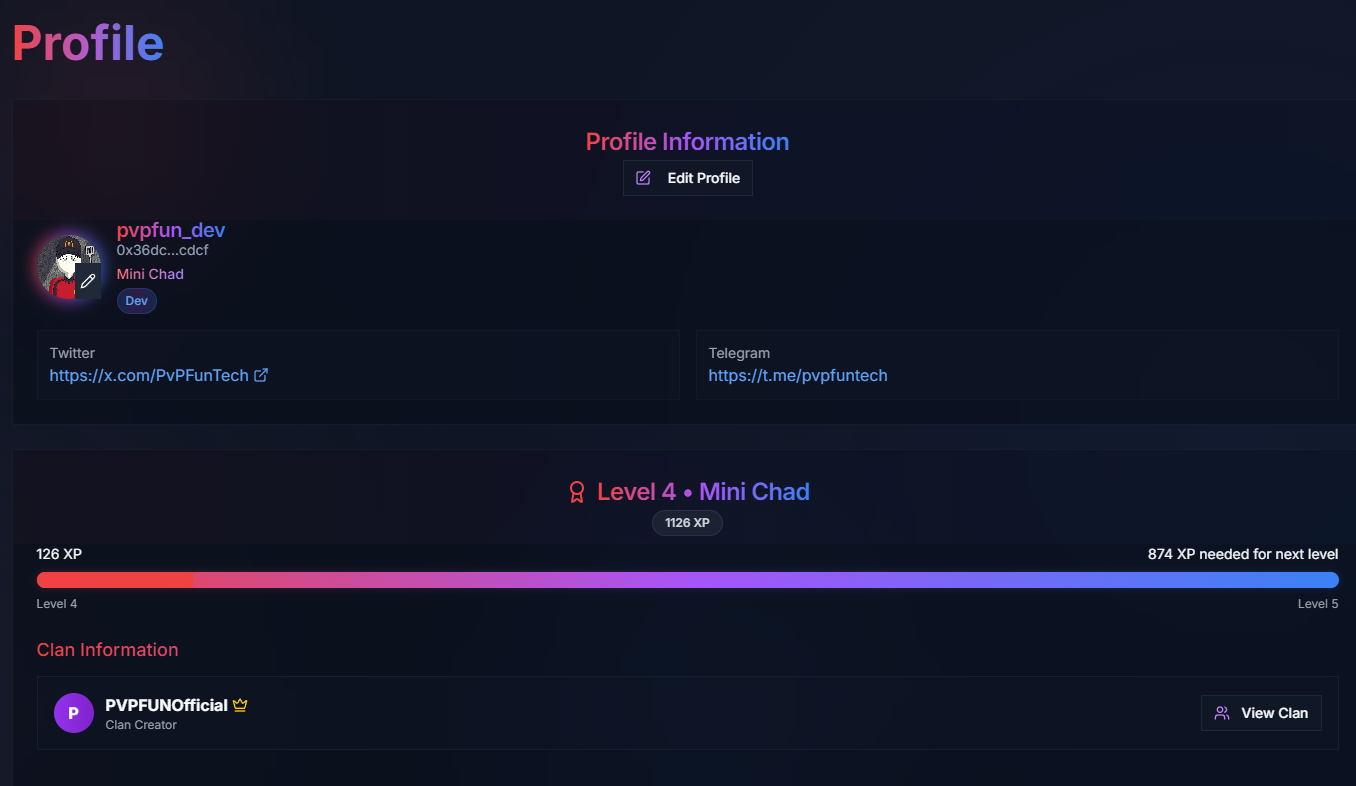Click the external link icon beside the Twitter URL
The image size is (1356, 786).
coord(261,376)
